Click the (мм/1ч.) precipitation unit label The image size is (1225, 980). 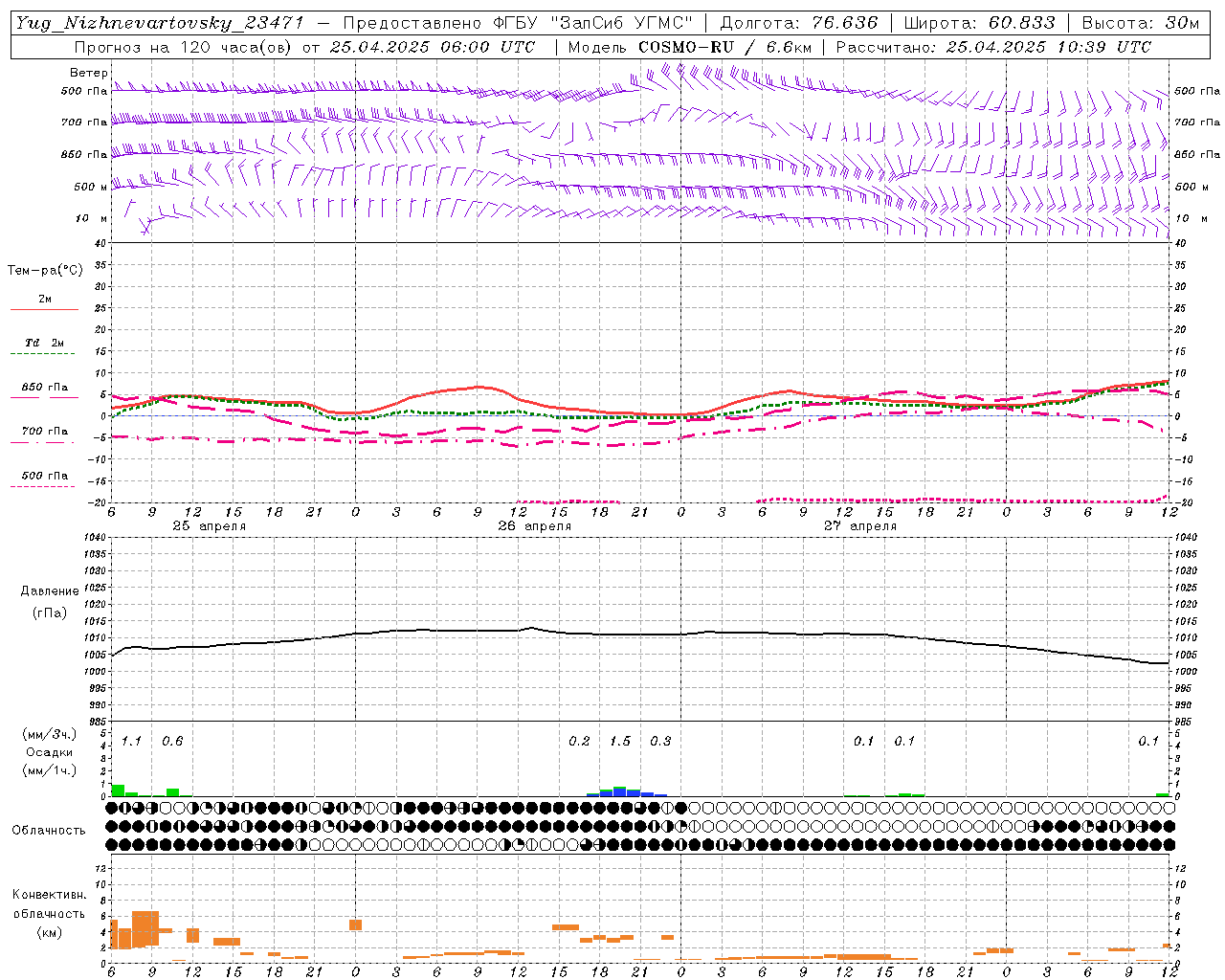coord(50,769)
